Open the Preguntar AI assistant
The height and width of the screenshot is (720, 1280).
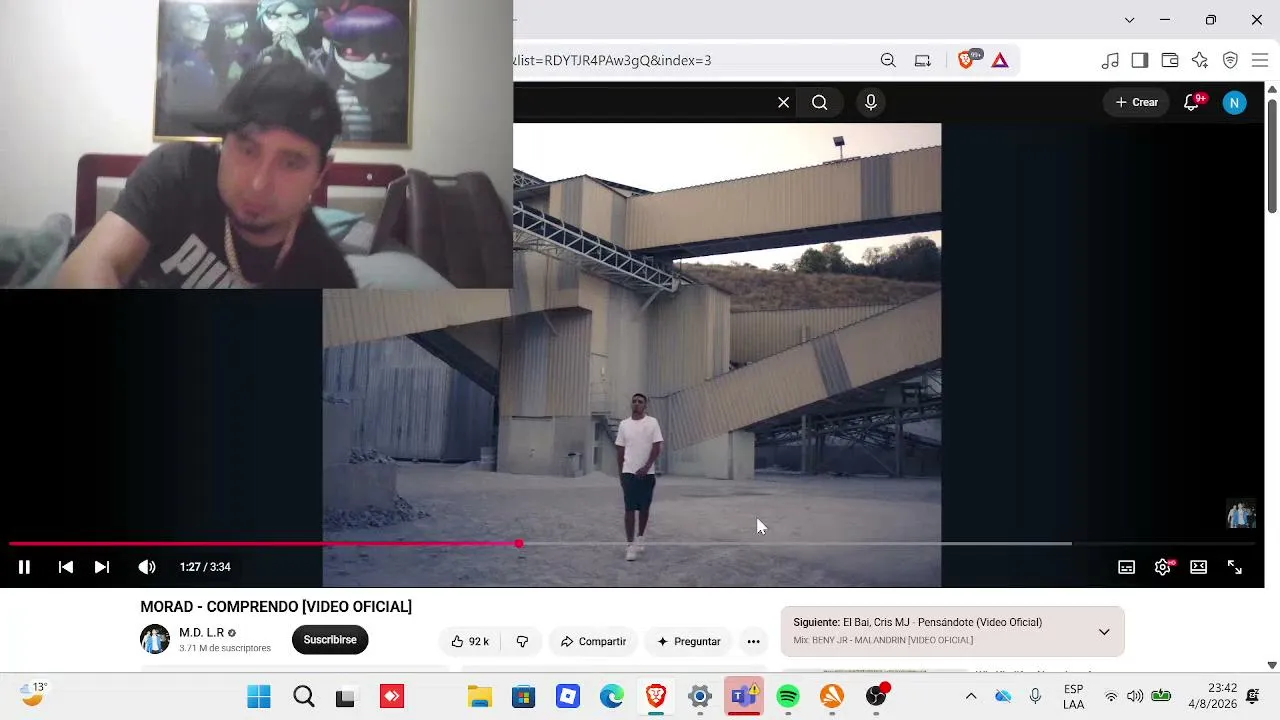(x=689, y=641)
